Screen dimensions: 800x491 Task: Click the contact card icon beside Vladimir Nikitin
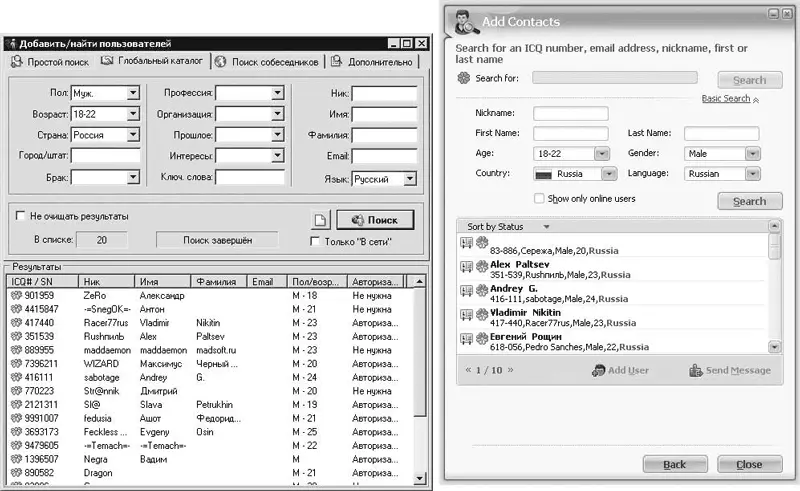coord(466,314)
